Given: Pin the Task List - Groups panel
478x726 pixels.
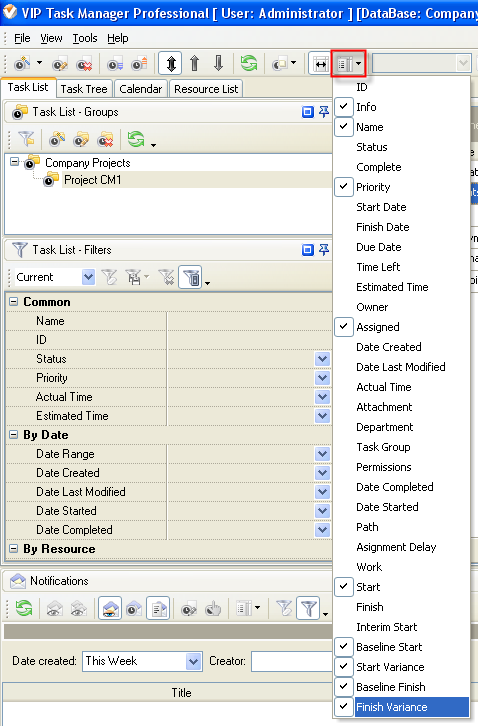Looking at the screenshot, I should (x=324, y=112).
